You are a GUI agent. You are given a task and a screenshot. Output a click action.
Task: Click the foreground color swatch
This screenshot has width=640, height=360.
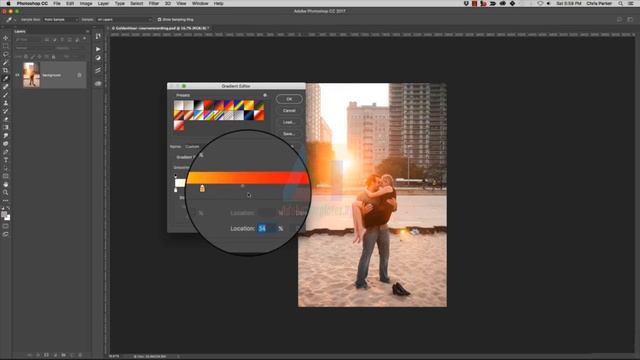[x=4, y=214]
